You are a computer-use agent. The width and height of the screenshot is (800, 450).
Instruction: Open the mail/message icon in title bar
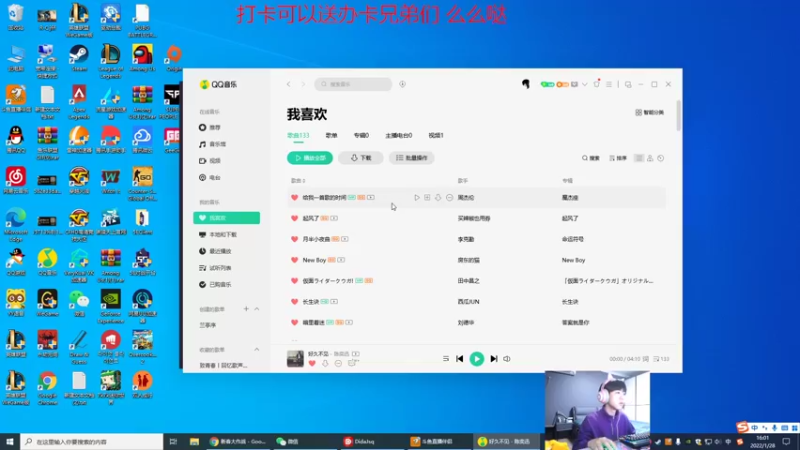pyautogui.click(x=574, y=84)
